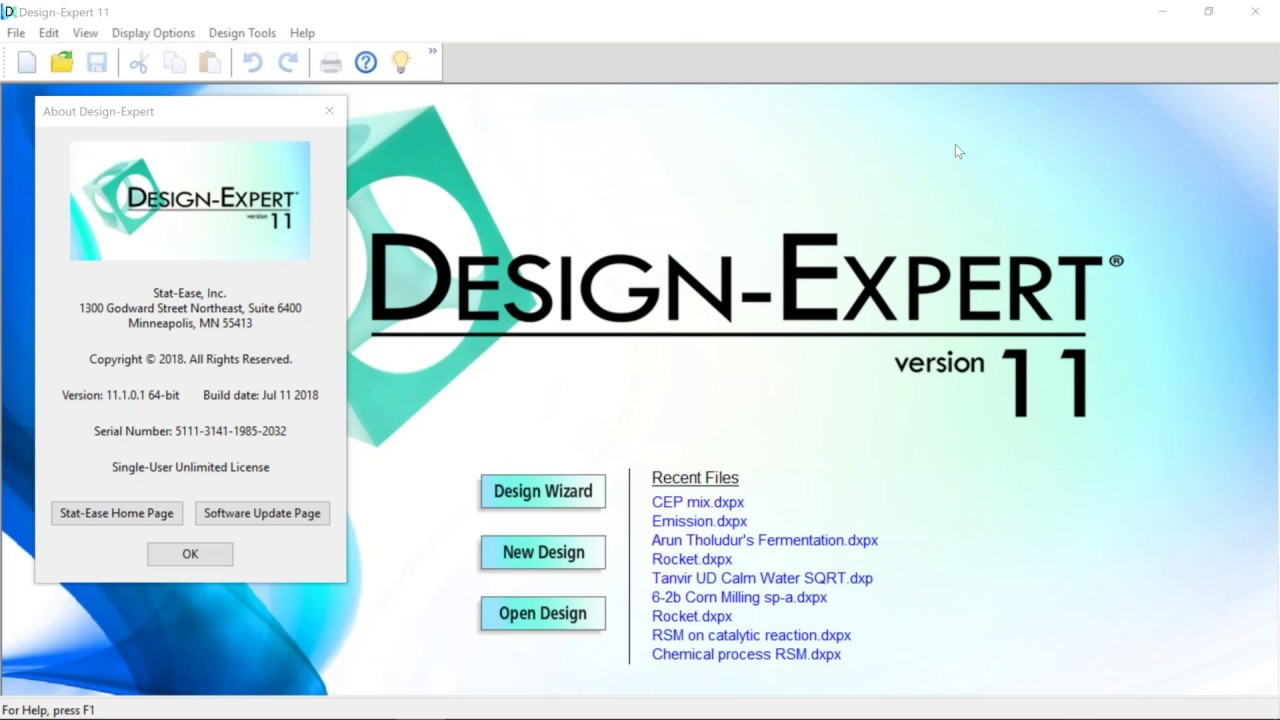The image size is (1280, 720).
Task: Click OK in About Design-Expert dialog
Action: [x=190, y=554]
